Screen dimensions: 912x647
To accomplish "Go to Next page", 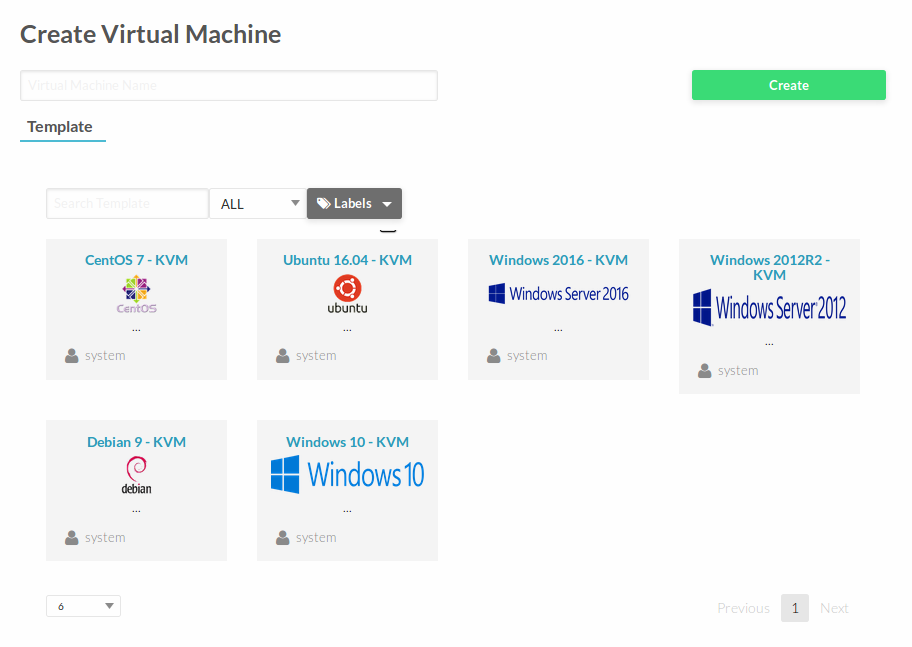I will tap(834, 608).
